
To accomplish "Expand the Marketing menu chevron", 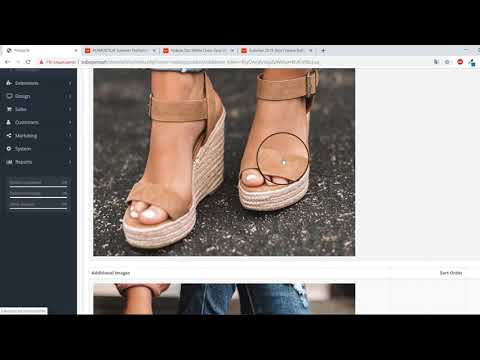I will click(70, 136).
